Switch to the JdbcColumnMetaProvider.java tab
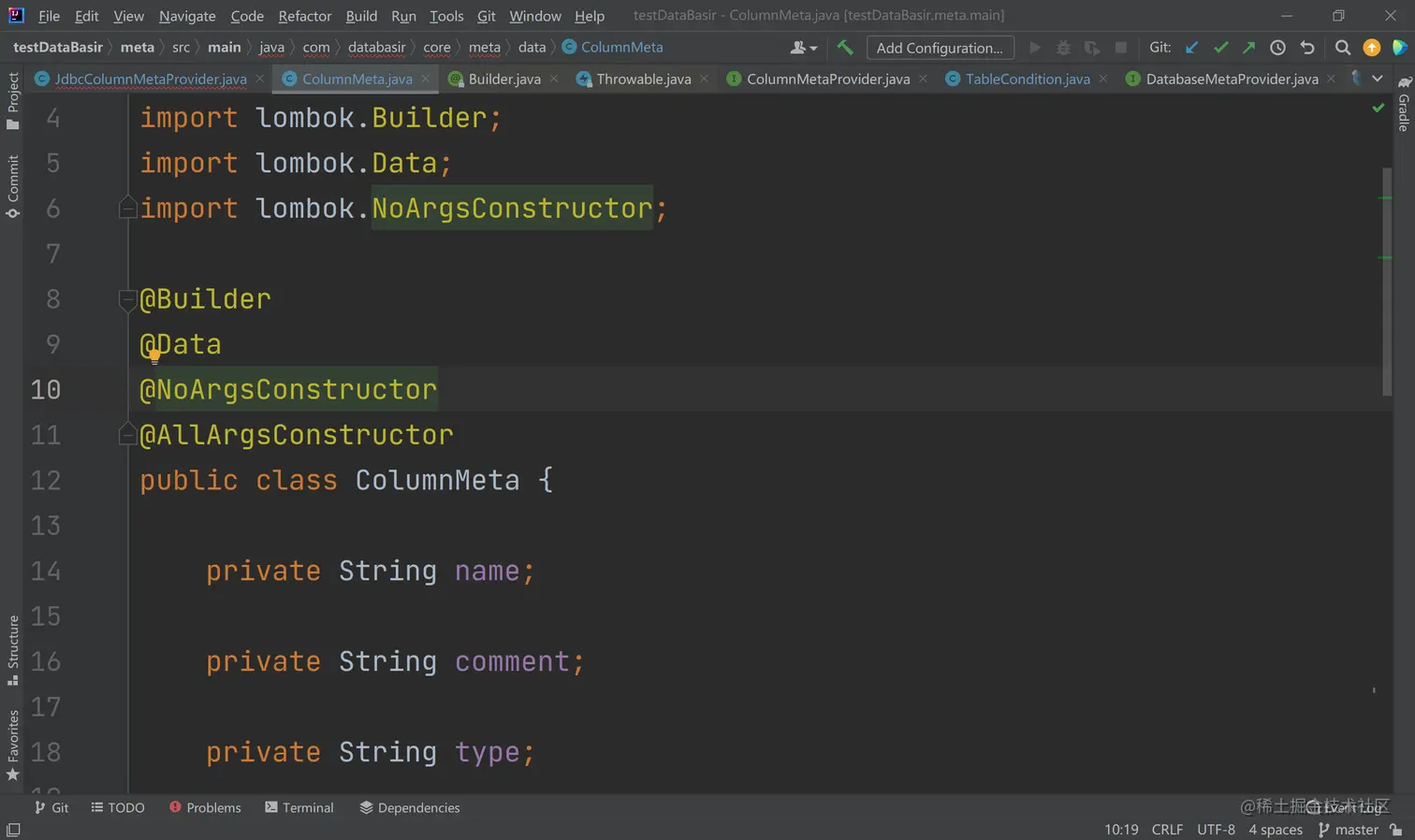1415x840 pixels. click(x=151, y=80)
